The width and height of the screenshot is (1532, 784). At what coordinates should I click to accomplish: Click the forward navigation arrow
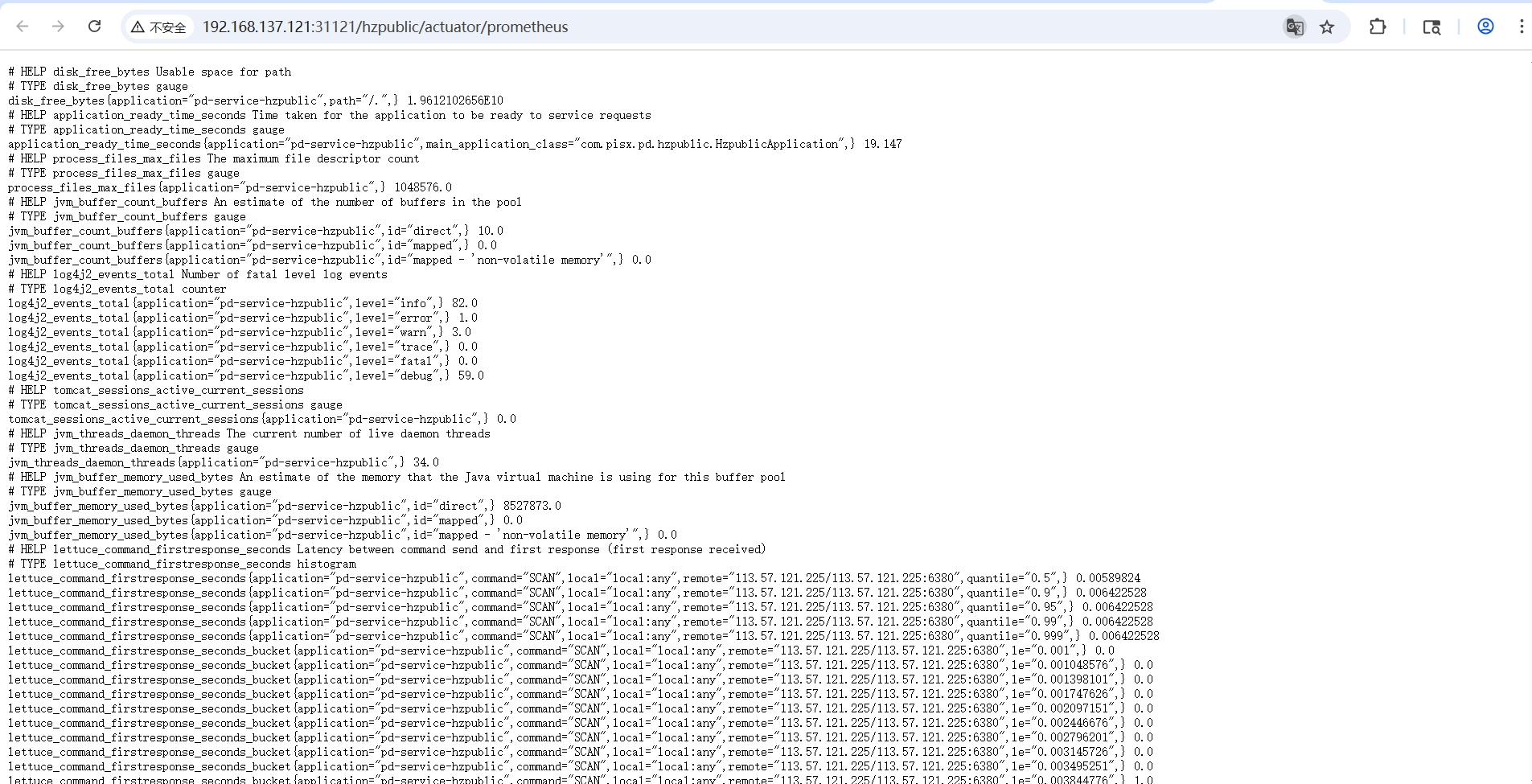58,27
